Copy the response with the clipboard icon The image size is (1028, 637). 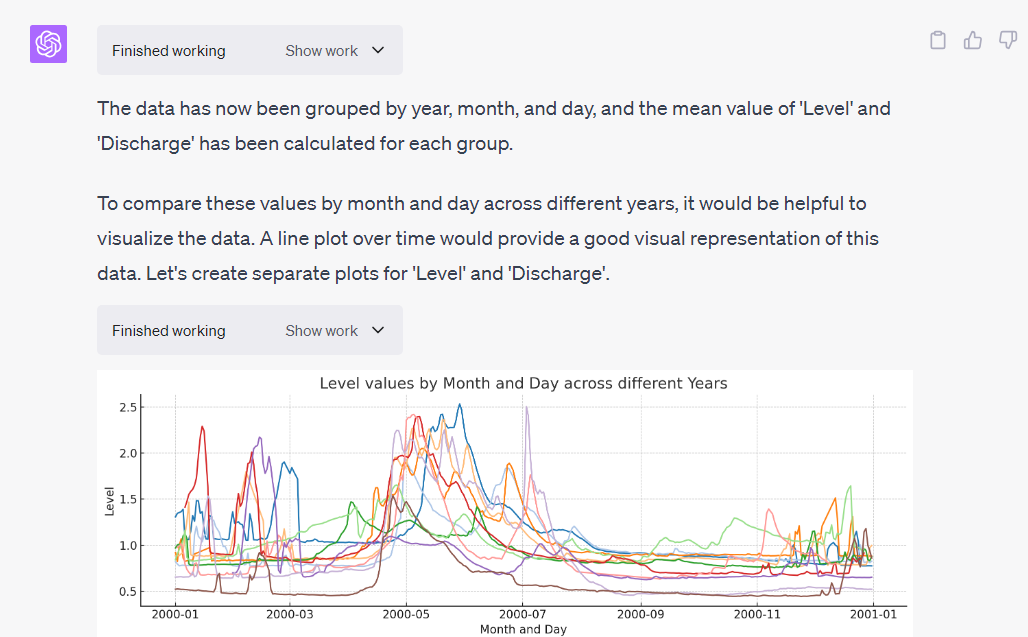click(x=938, y=40)
